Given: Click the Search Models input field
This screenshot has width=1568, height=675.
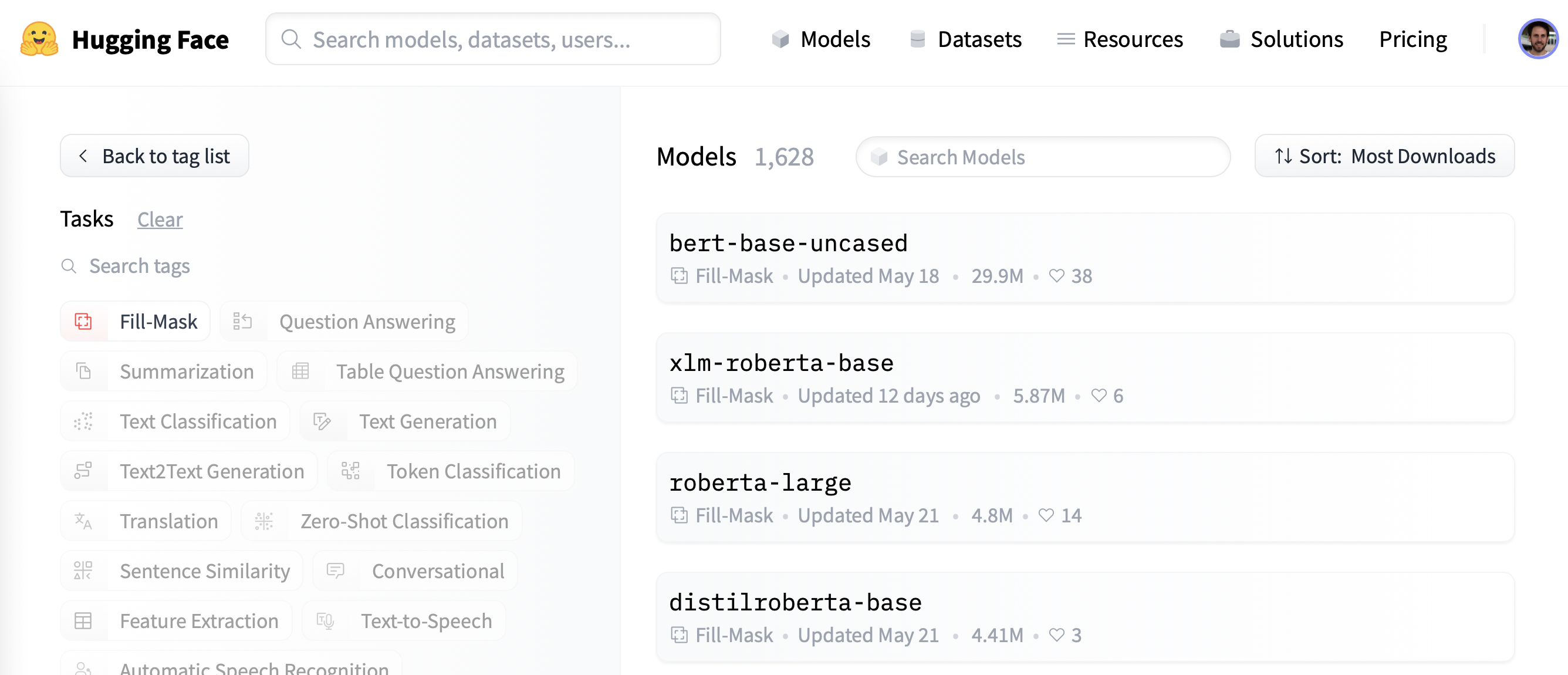Looking at the screenshot, I should [1043, 156].
